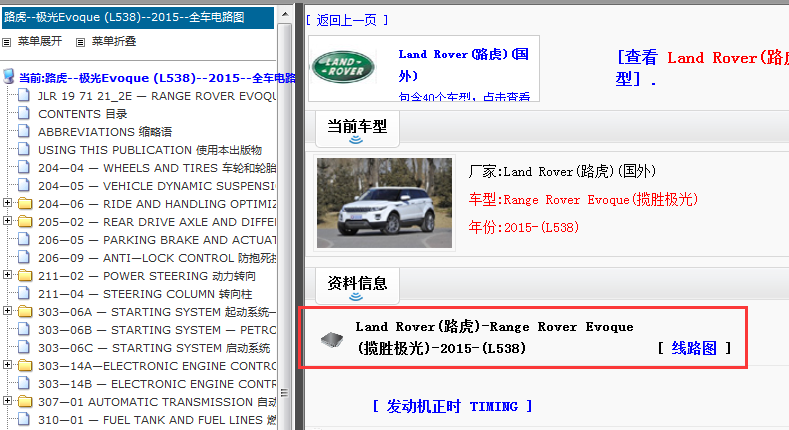
Task: Click the page icon for 204-04 WHEELS AND TIRES
Action: click(24, 167)
